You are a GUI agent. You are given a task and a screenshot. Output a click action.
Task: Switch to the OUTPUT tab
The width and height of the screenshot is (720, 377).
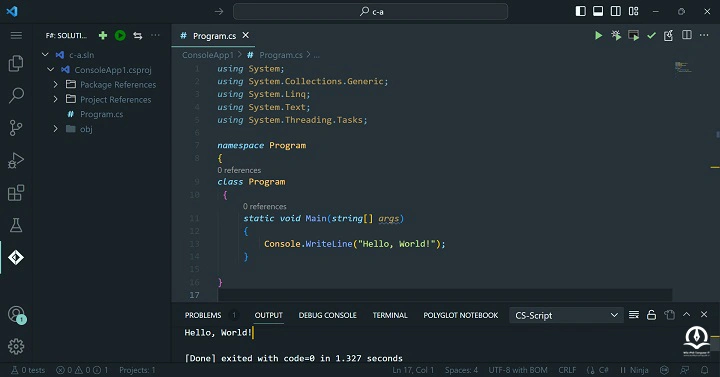tap(269, 315)
